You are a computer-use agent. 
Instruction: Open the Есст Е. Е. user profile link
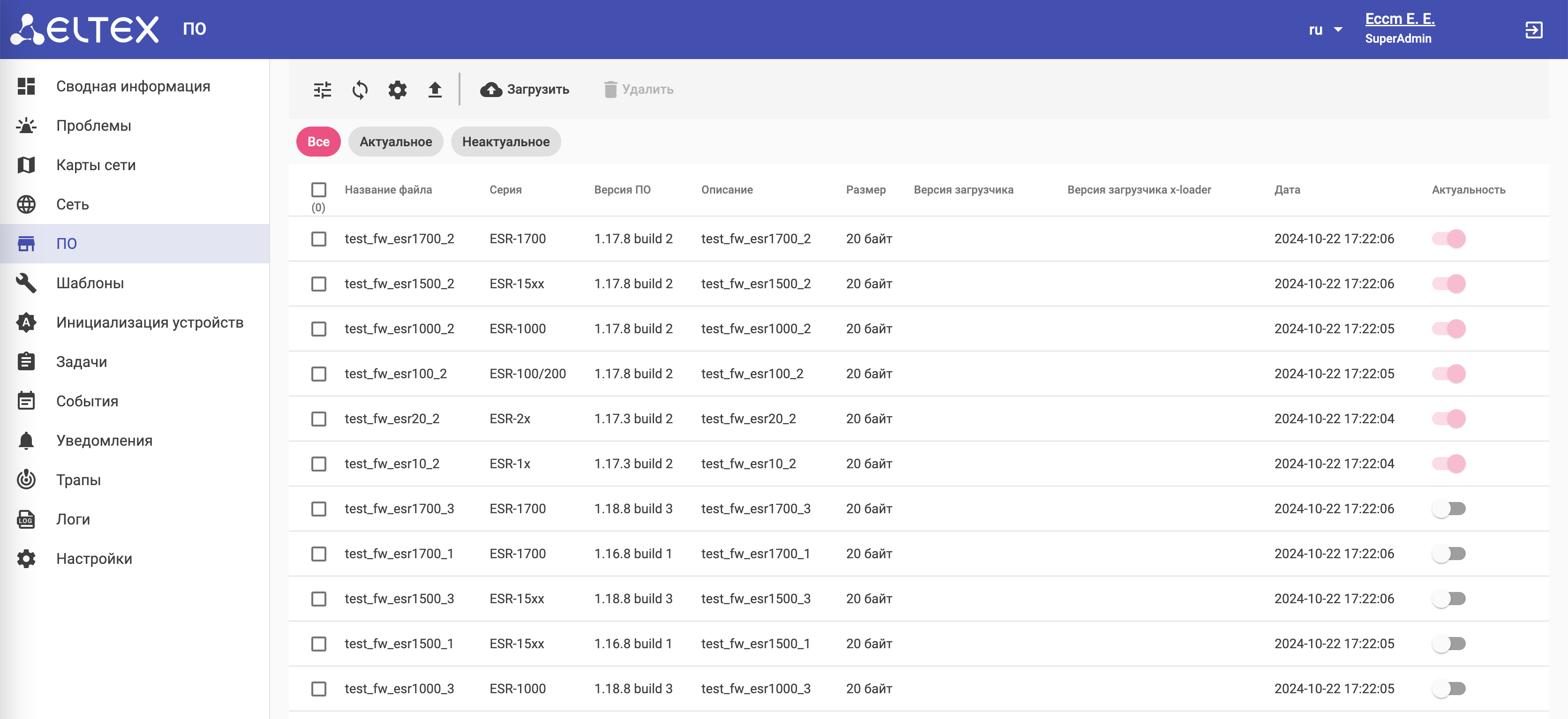pos(1399,19)
